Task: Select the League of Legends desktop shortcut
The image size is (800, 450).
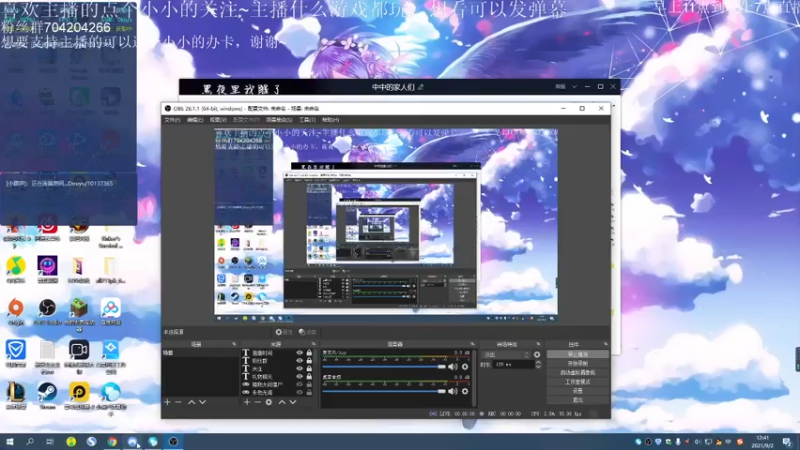Action: [16, 396]
